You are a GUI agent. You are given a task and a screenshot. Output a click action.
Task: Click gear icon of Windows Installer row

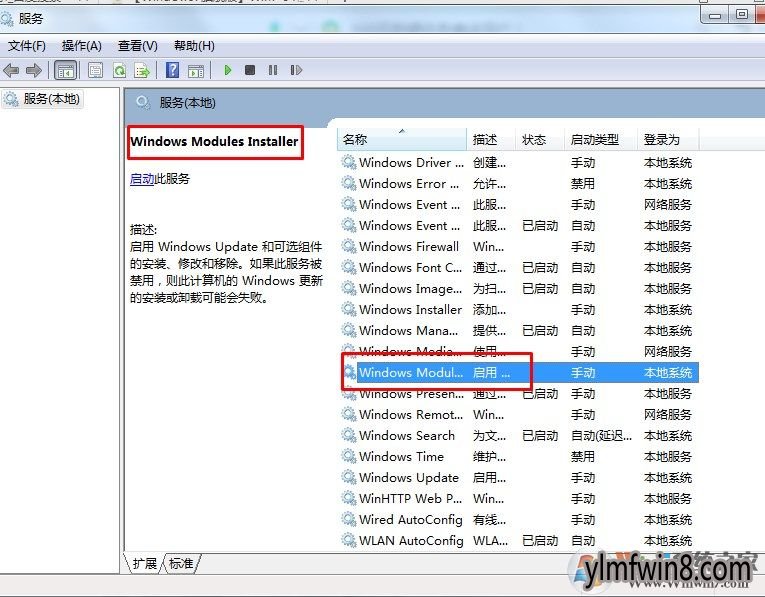pyautogui.click(x=349, y=309)
